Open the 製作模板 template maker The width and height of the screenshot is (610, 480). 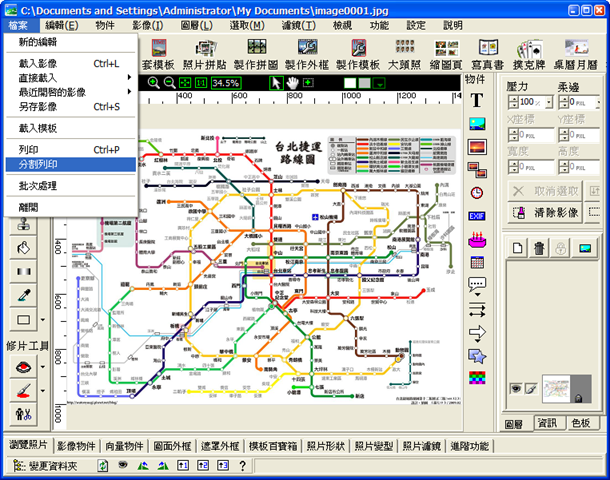(x=358, y=54)
